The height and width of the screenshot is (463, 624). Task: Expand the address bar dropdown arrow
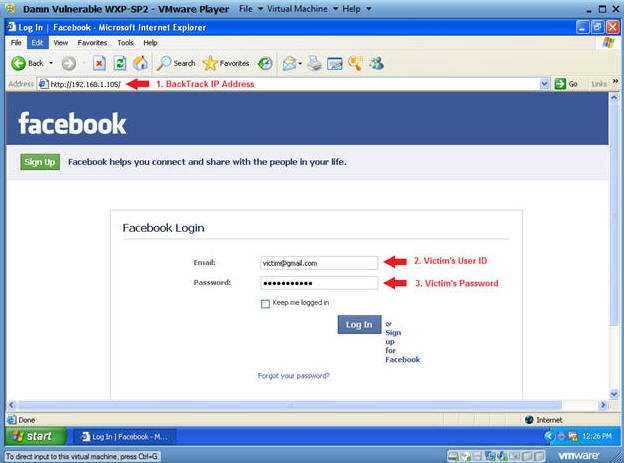544,84
